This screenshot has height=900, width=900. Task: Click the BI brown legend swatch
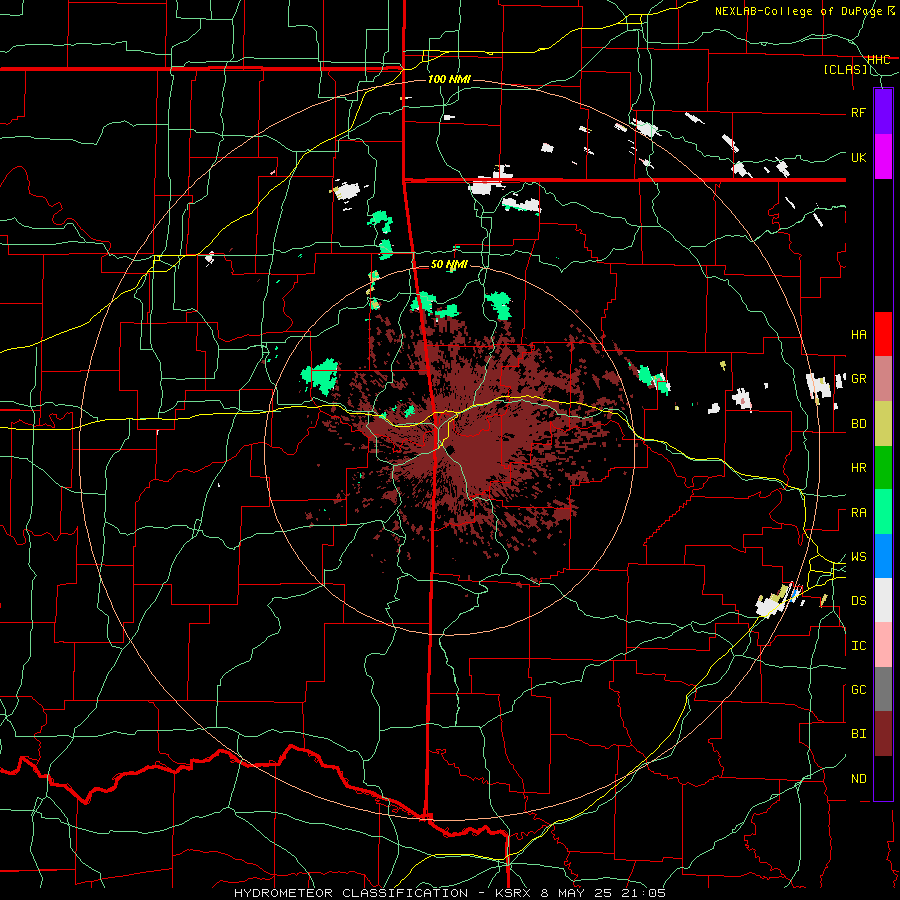[x=883, y=734]
